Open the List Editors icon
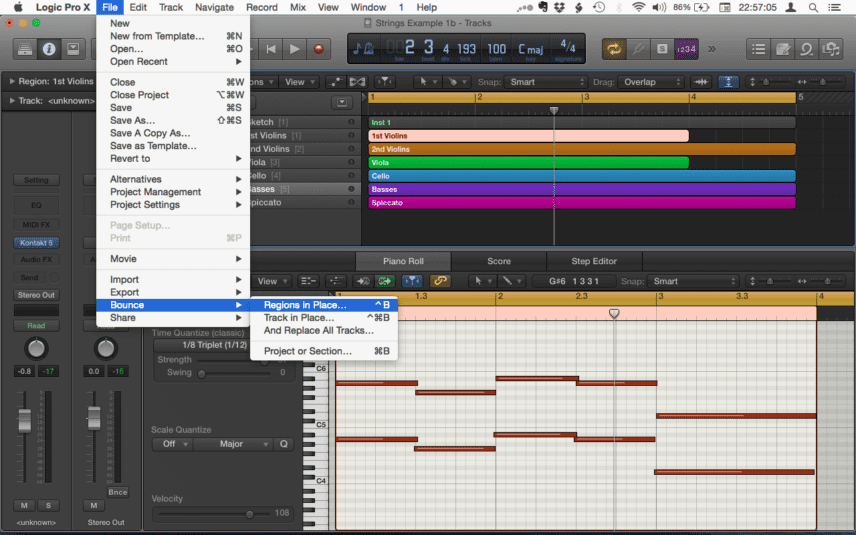 (758, 49)
